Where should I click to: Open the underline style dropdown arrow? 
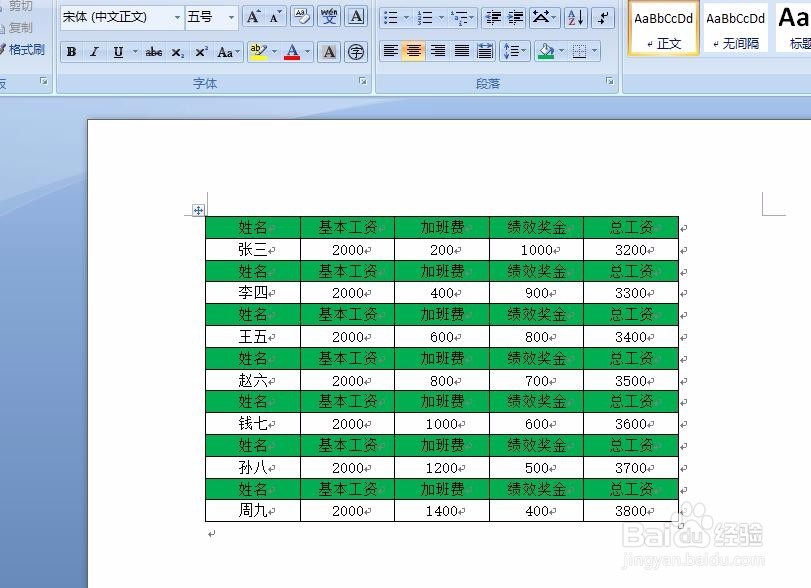[136, 52]
